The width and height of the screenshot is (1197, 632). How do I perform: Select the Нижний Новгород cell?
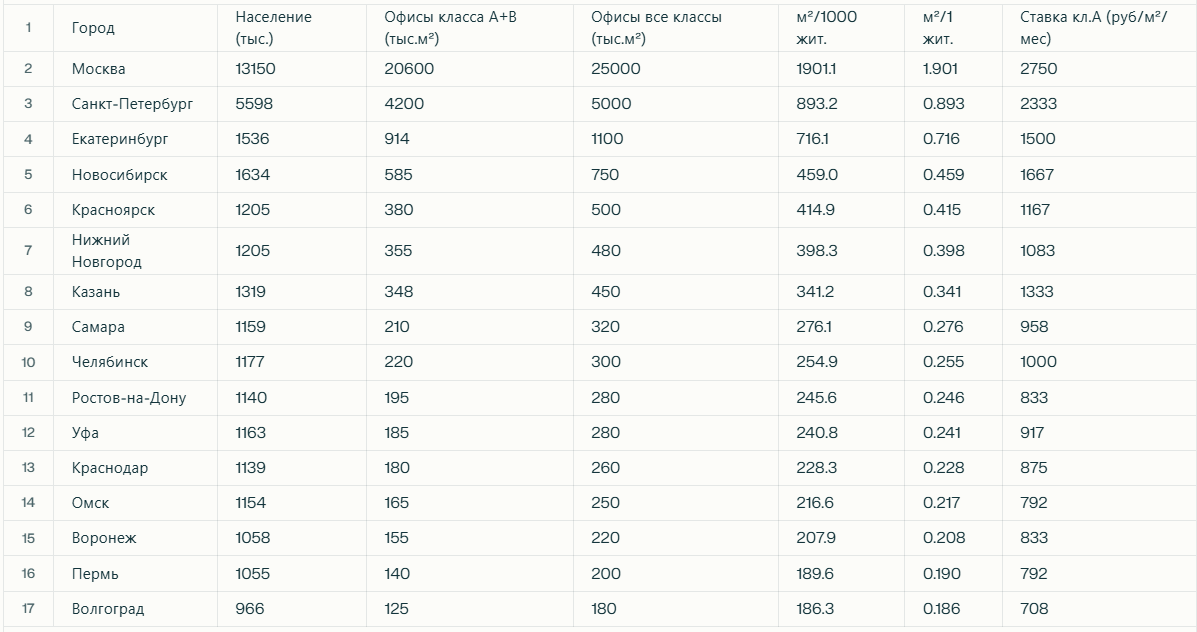point(135,250)
